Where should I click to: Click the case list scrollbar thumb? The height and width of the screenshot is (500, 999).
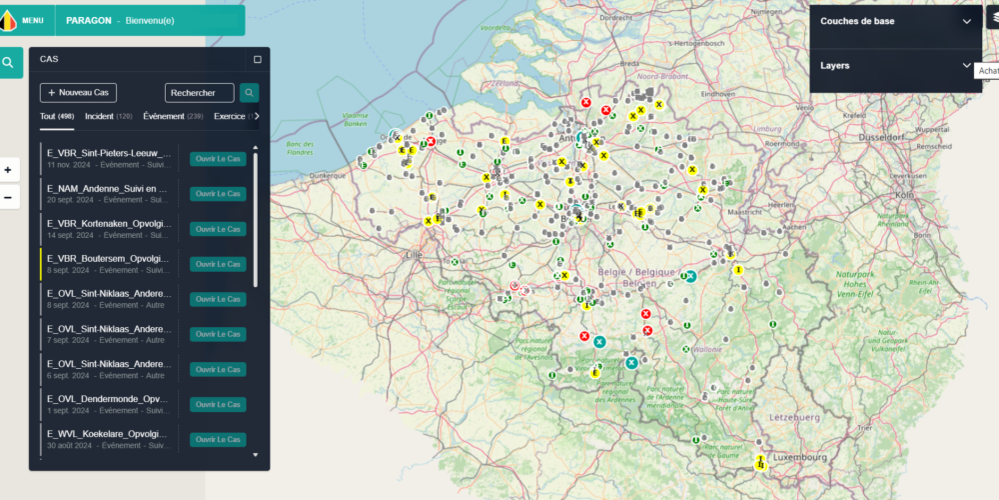point(255,220)
